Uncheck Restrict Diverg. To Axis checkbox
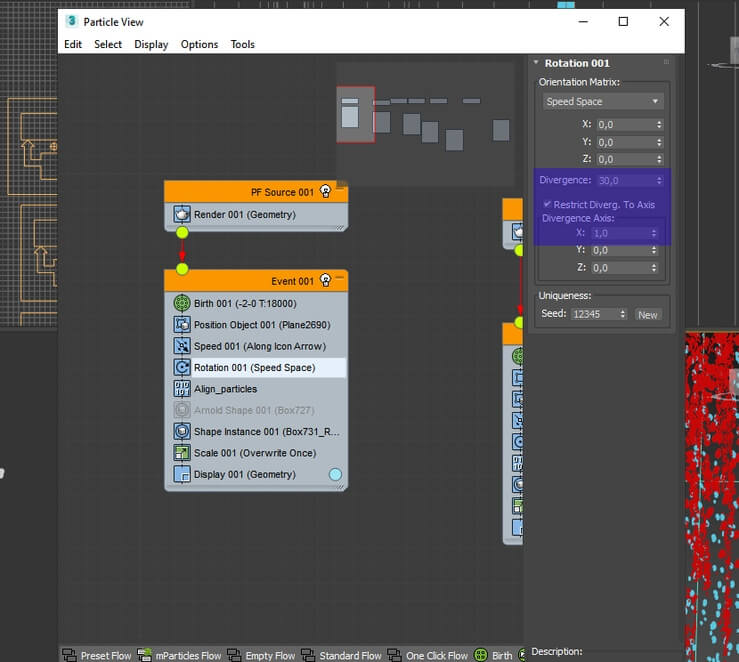Screen dimensions: 739x662 pos(547,204)
